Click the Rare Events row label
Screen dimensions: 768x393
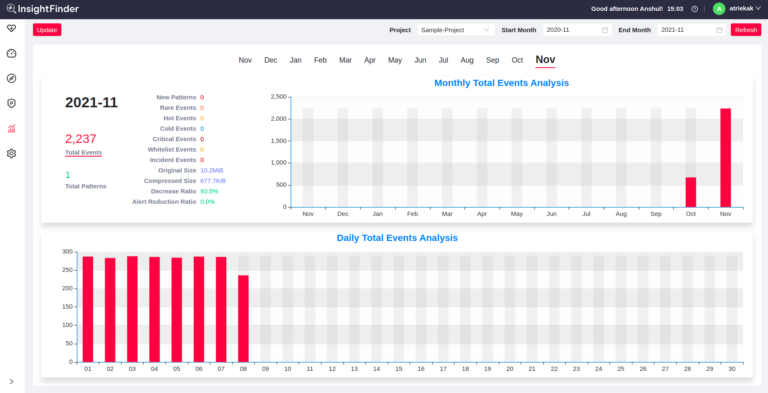[x=178, y=108]
